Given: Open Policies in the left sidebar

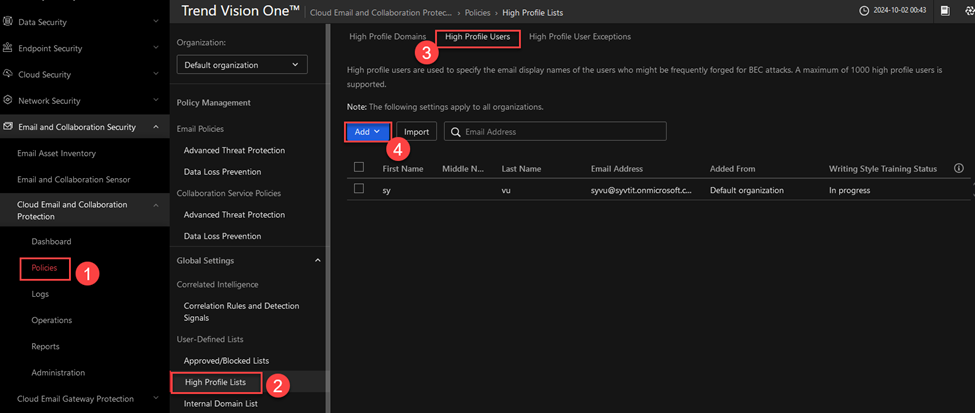Looking at the screenshot, I should [x=44, y=268].
